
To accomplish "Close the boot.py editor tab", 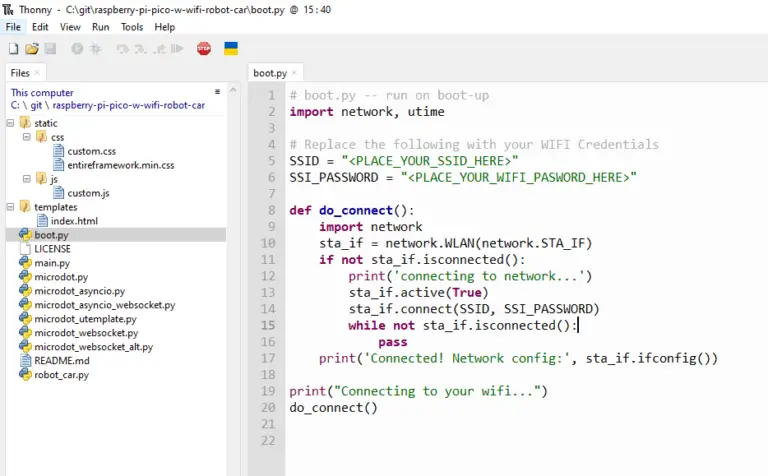I will tap(295, 73).
